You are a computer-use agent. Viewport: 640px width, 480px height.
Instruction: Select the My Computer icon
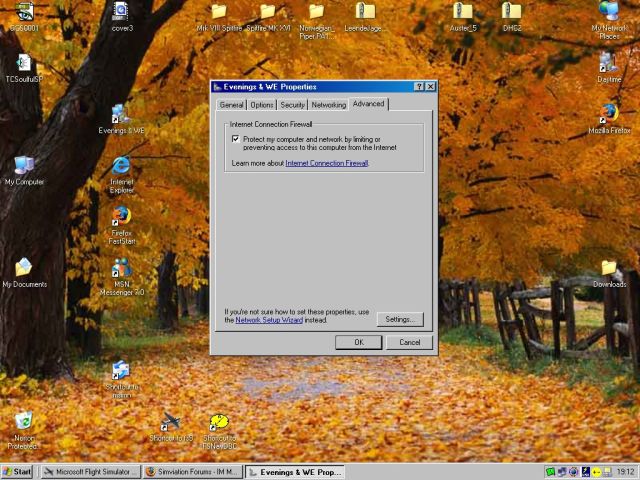(24, 165)
